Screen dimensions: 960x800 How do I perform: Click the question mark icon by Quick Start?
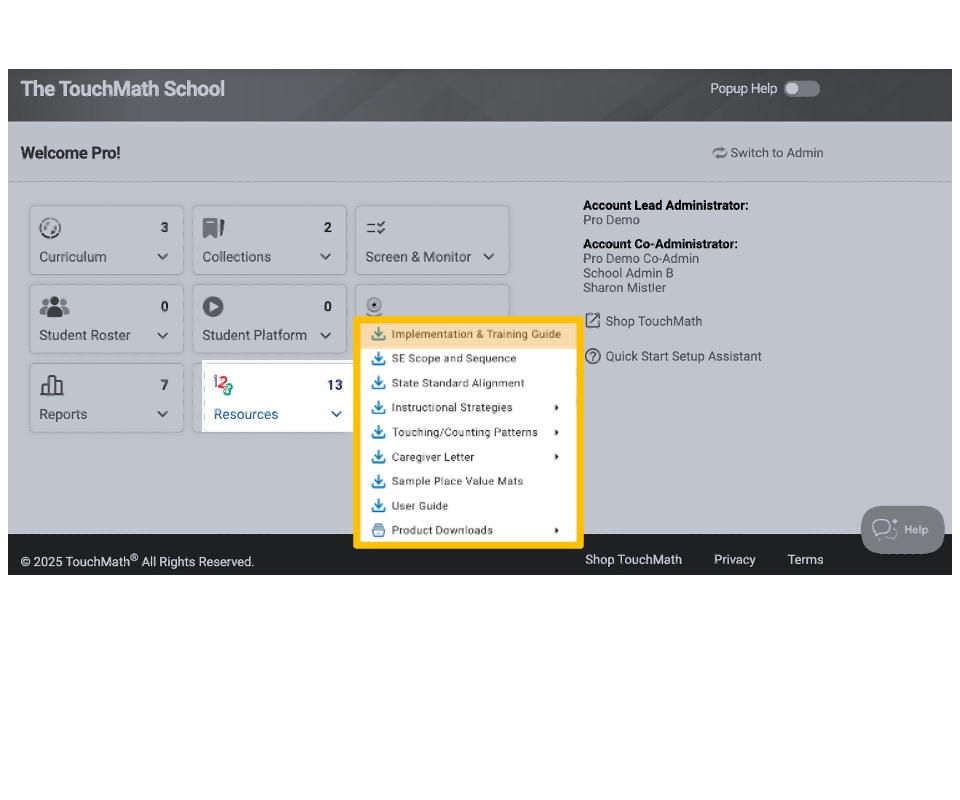[x=593, y=356]
